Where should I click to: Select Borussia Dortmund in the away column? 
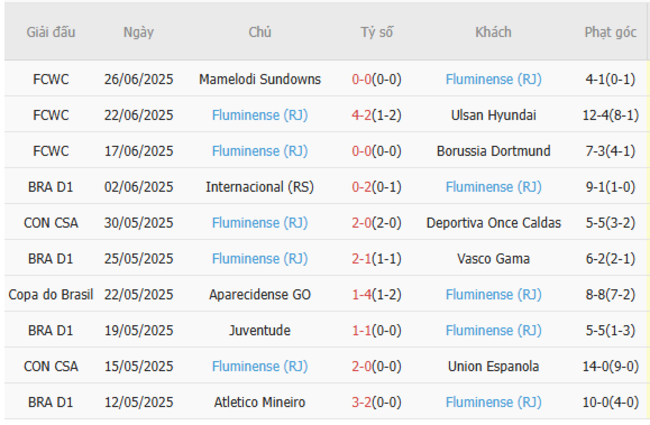(x=493, y=151)
